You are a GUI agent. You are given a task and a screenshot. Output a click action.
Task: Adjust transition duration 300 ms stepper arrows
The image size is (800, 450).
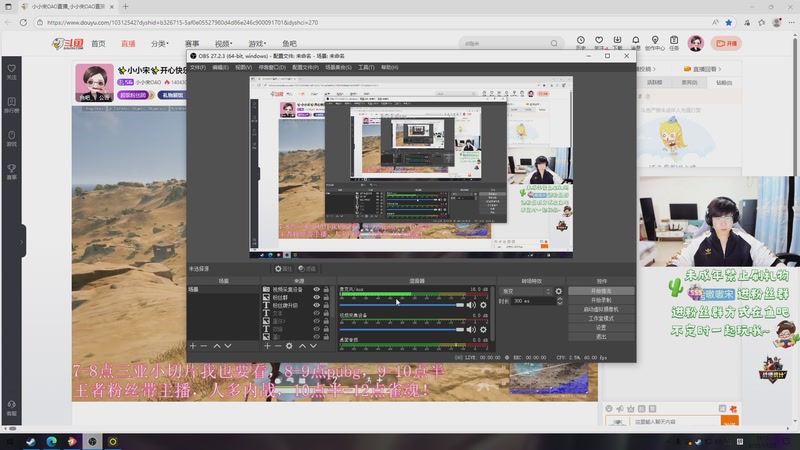(560, 301)
